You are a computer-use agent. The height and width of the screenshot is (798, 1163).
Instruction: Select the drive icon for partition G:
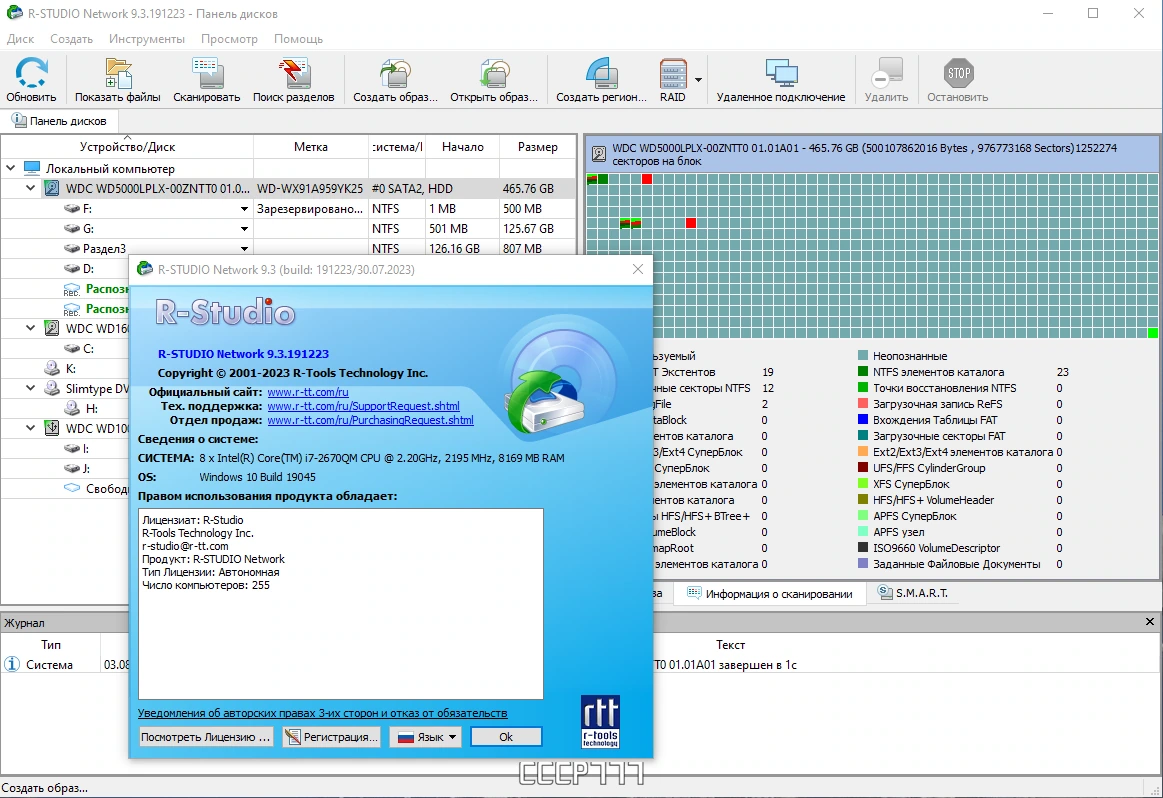coord(72,229)
